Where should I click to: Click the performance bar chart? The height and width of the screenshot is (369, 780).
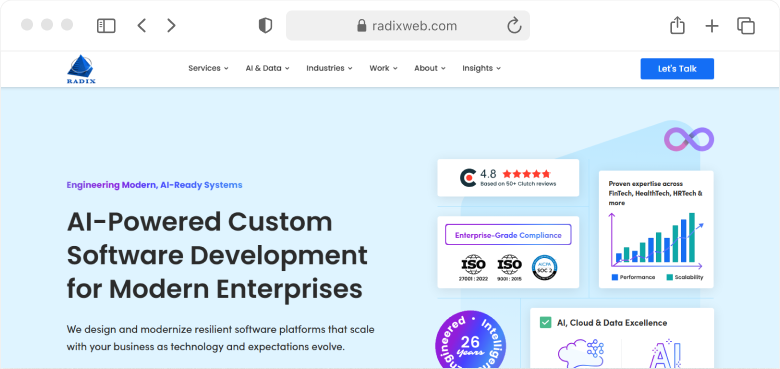[x=656, y=240]
